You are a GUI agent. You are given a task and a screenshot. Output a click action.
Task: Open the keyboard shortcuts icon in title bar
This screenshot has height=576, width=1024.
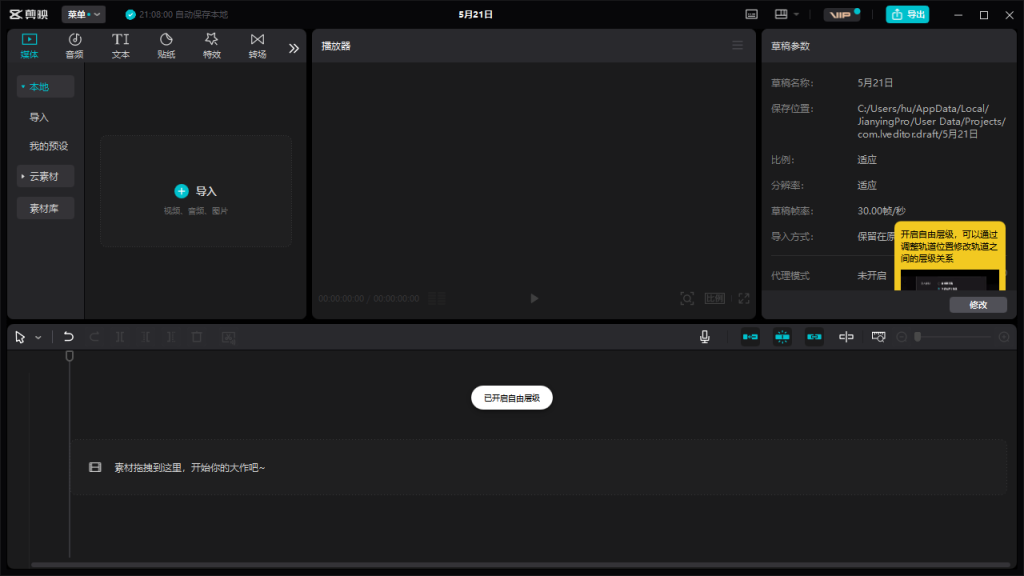click(752, 14)
